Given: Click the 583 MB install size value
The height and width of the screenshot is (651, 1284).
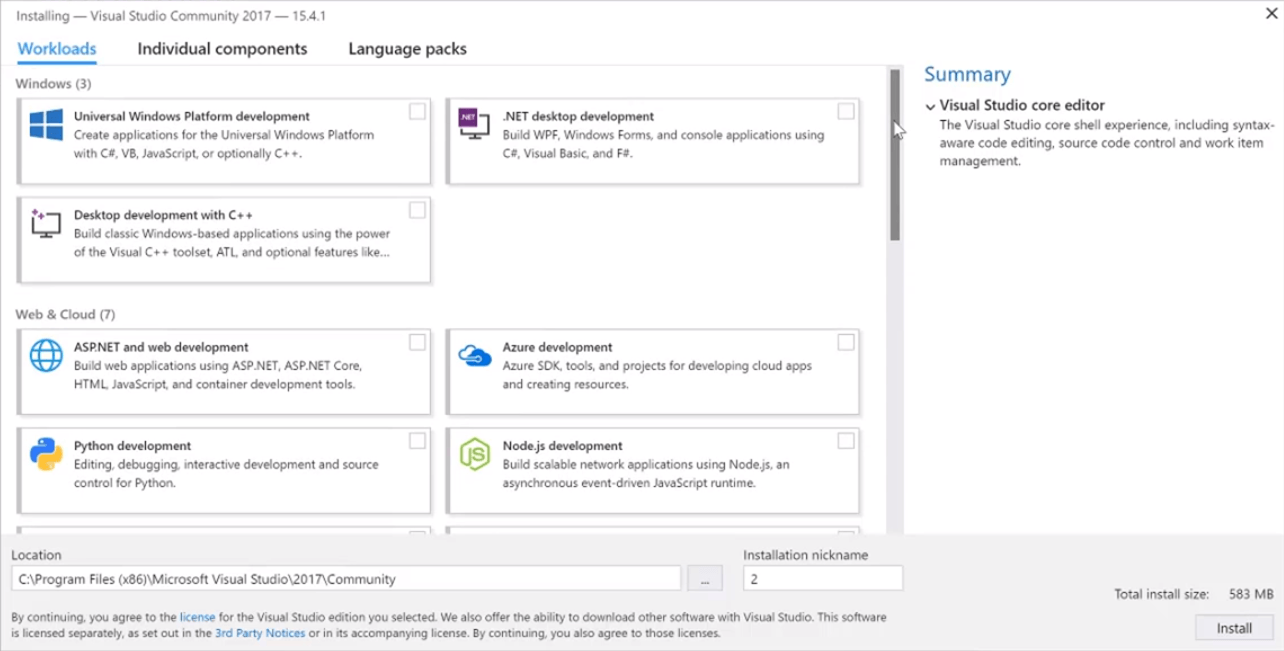Looking at the screenshot, I should point(1251,594).
